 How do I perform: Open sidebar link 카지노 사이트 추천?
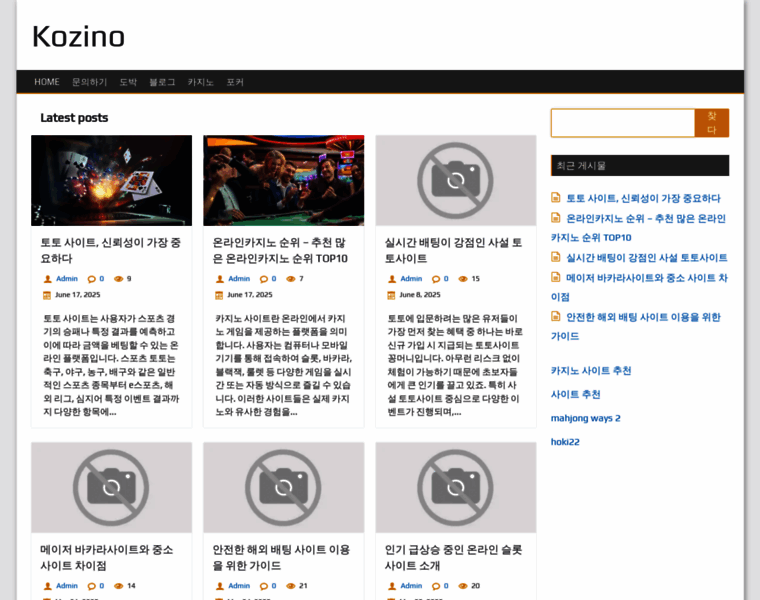pos(591,371)
